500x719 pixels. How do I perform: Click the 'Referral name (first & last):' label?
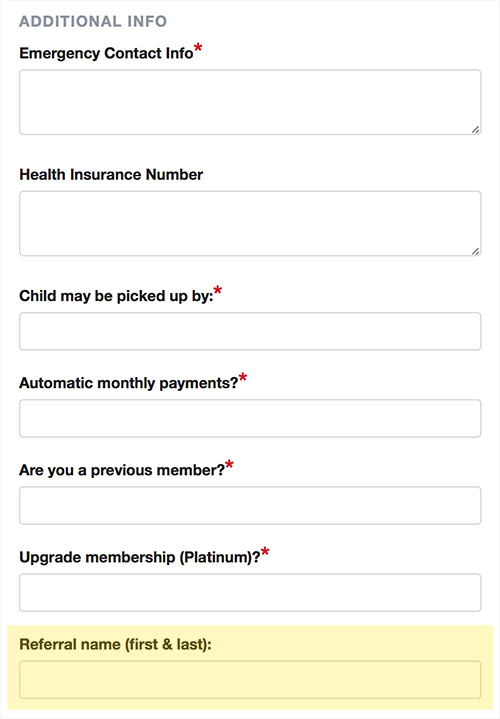(x=115, y=645)
